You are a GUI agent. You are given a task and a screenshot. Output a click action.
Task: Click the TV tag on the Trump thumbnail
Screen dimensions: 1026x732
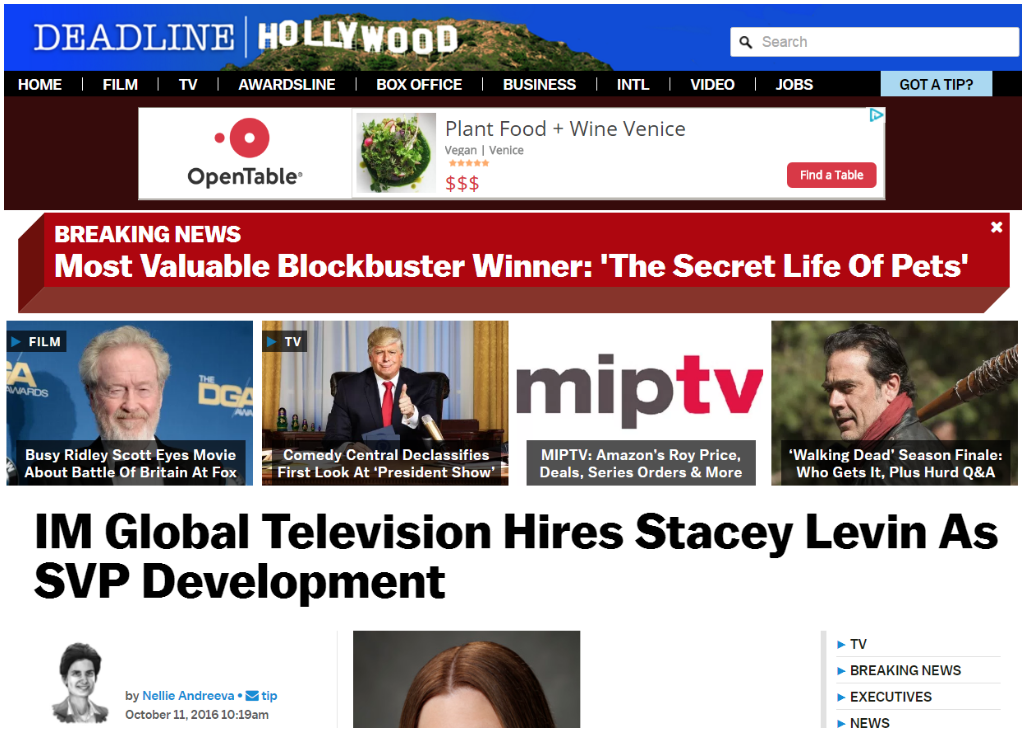285,341
